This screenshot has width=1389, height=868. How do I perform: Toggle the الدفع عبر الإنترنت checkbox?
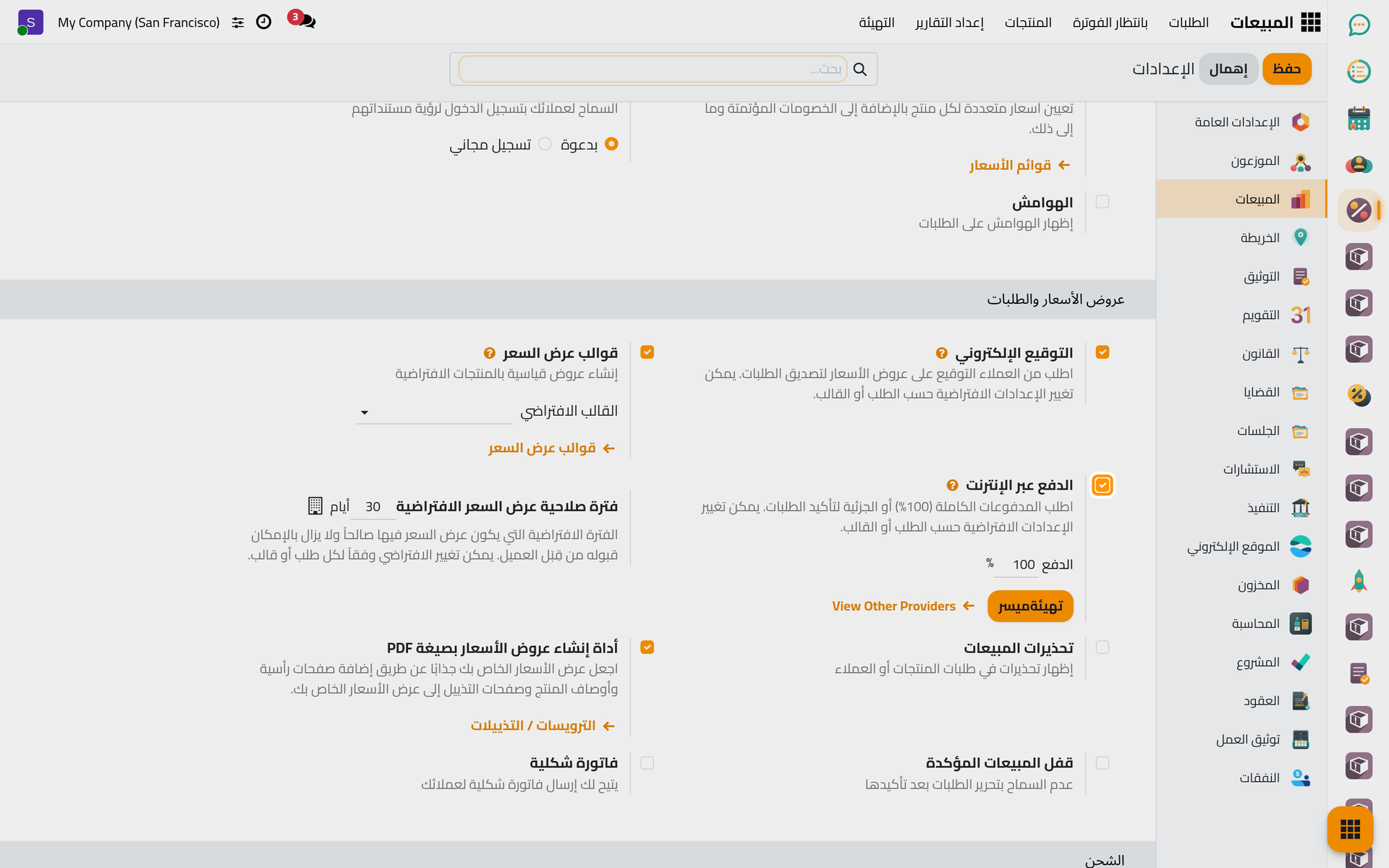(x=1103, y=485)
